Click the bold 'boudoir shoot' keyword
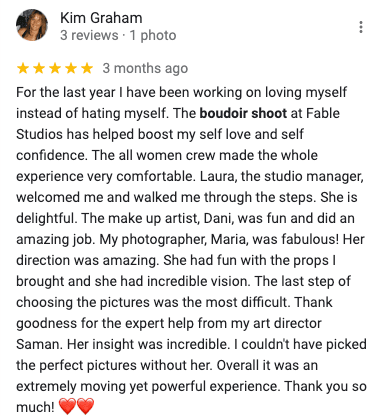This screenshot has height=416, width=382. tap(243, 113)
